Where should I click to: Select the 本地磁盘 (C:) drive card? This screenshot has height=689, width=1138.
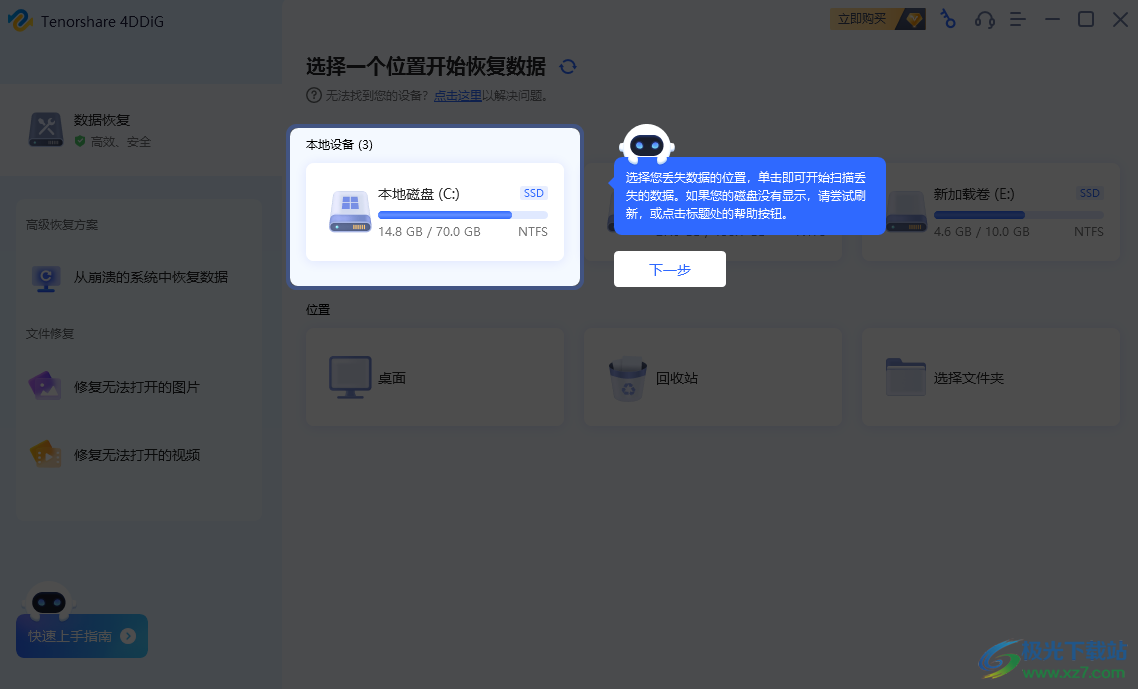[435, 212]
